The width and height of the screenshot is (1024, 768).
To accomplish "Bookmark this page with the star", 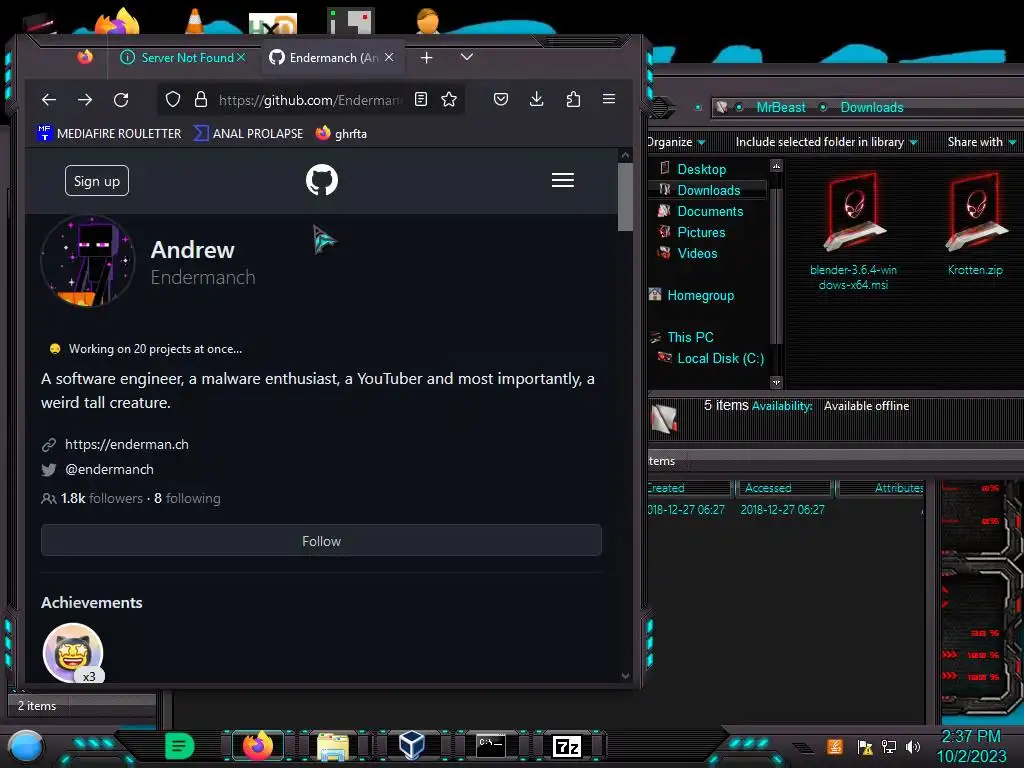I will tap(449, 99).
